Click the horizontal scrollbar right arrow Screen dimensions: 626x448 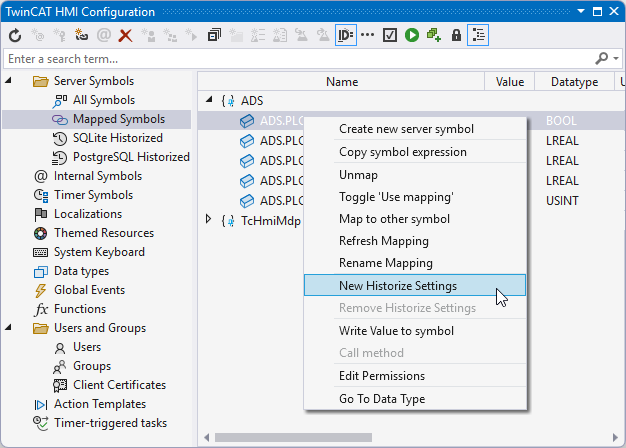coord(615,438)
